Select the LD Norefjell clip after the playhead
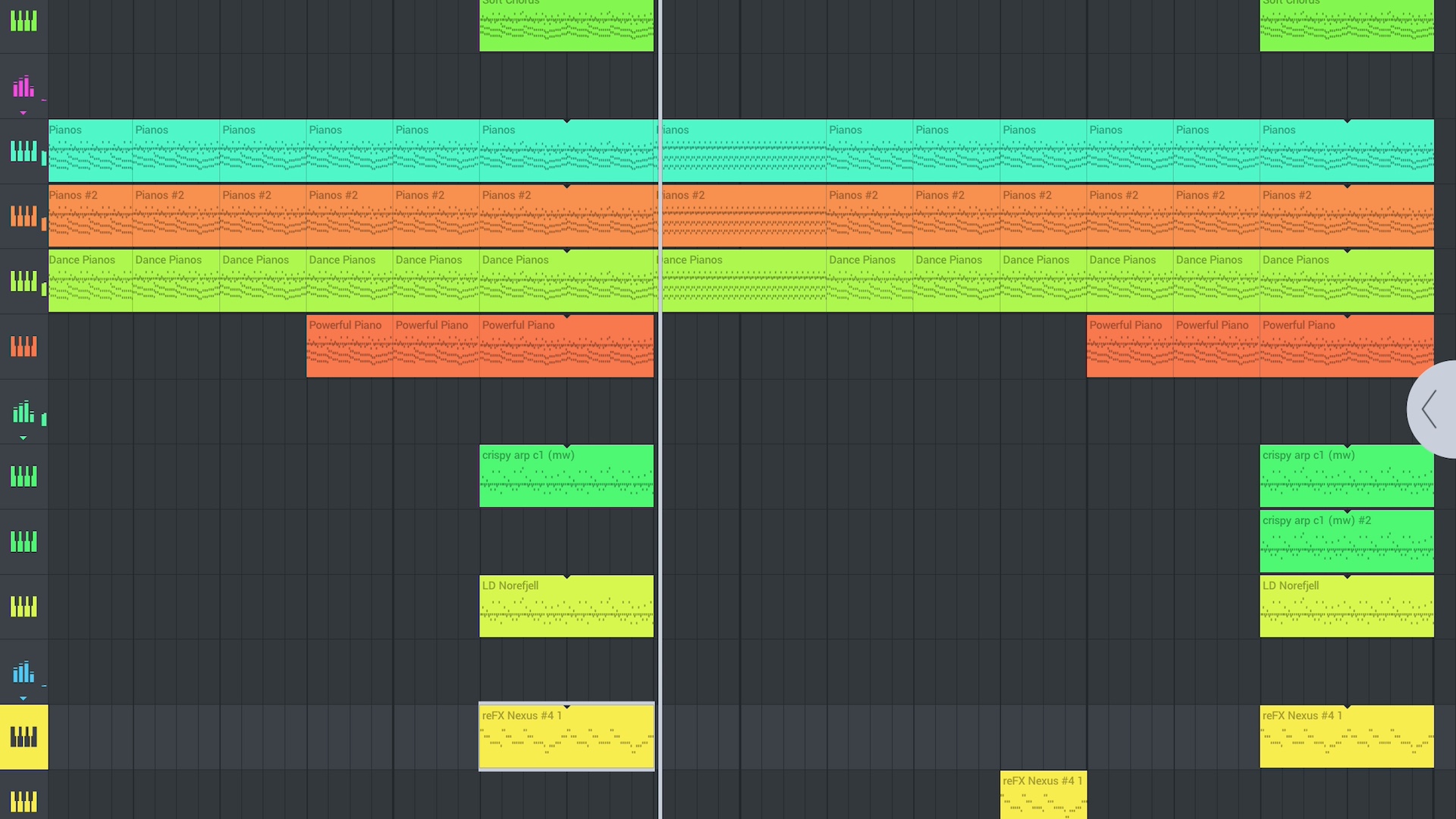1456x819 pixels. [1347, 606]
